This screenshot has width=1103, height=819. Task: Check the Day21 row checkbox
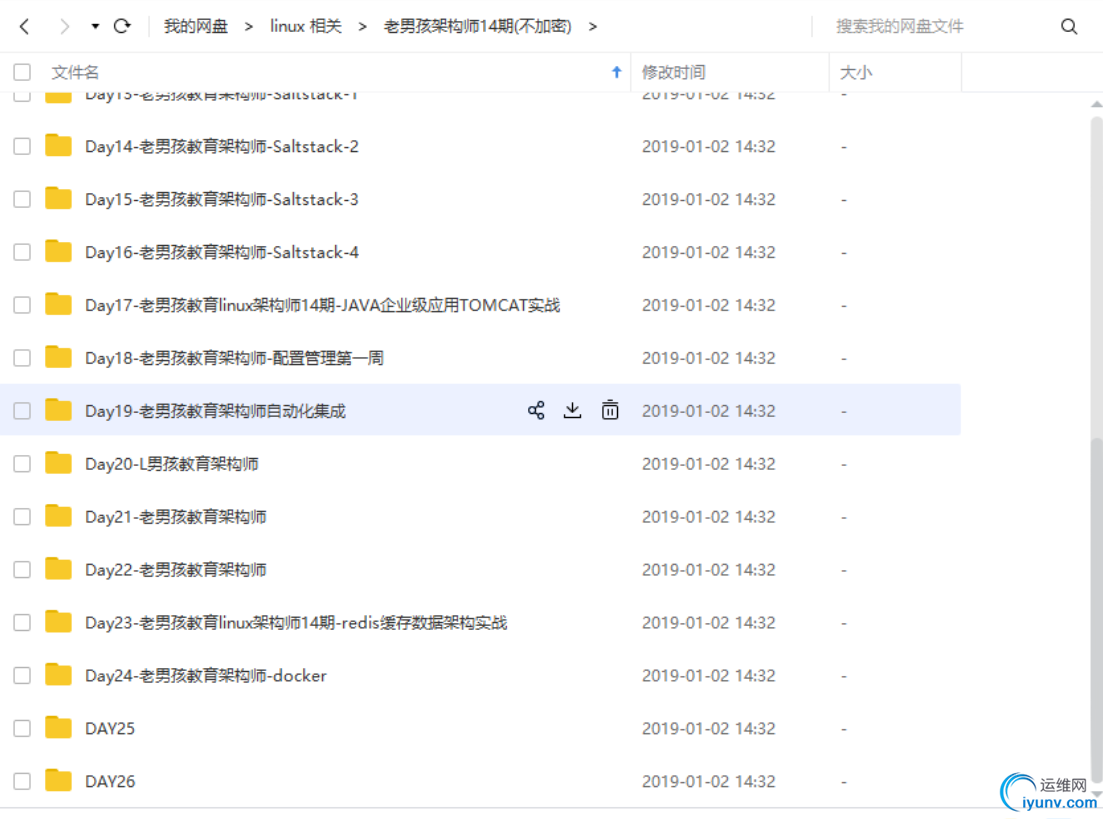pyautogui.click(x=23, y=516)
